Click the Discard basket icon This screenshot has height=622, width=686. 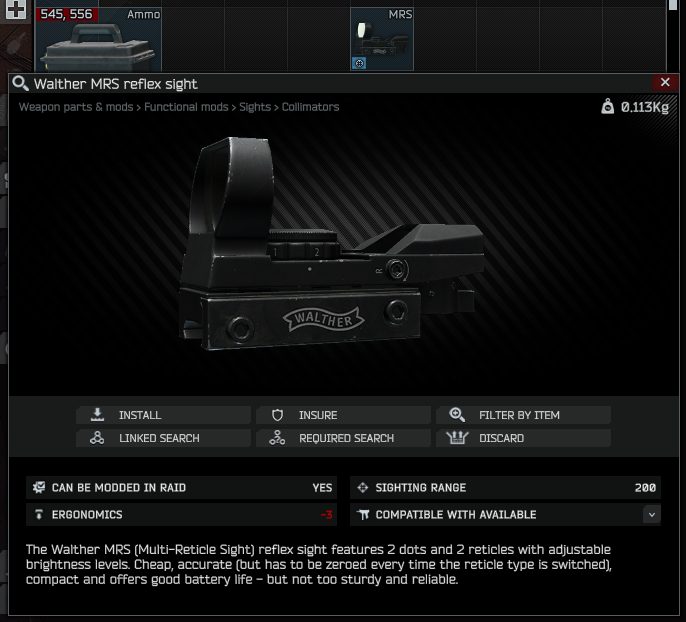pos(457,438)
